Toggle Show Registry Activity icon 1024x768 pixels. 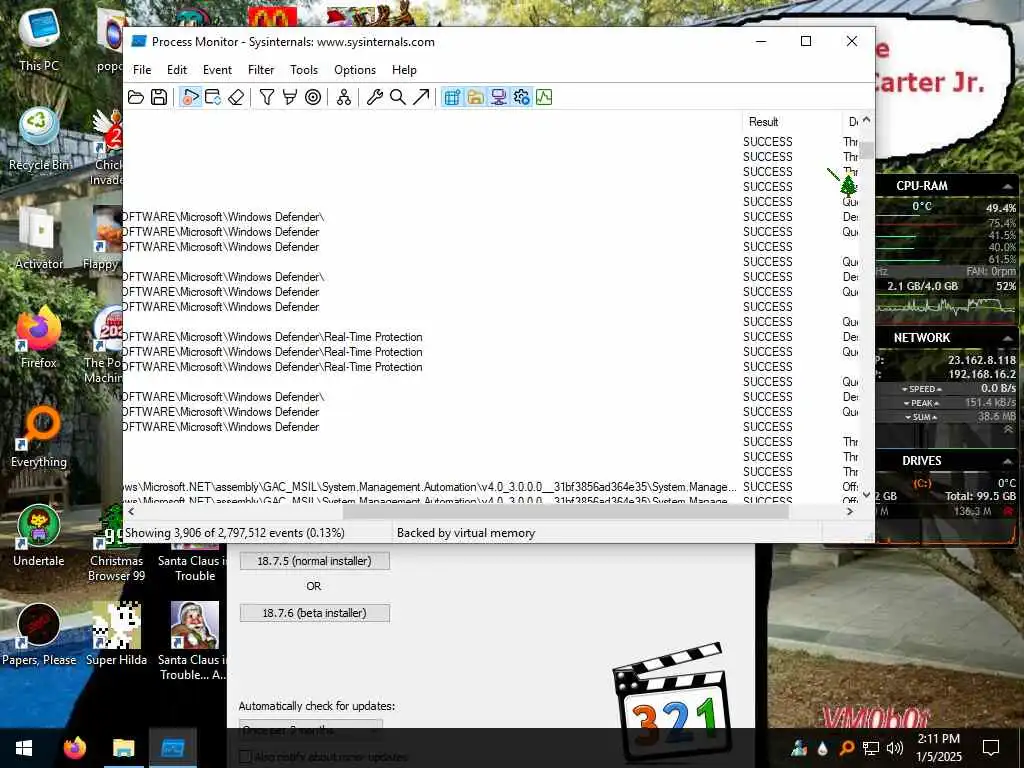point(452,97)
